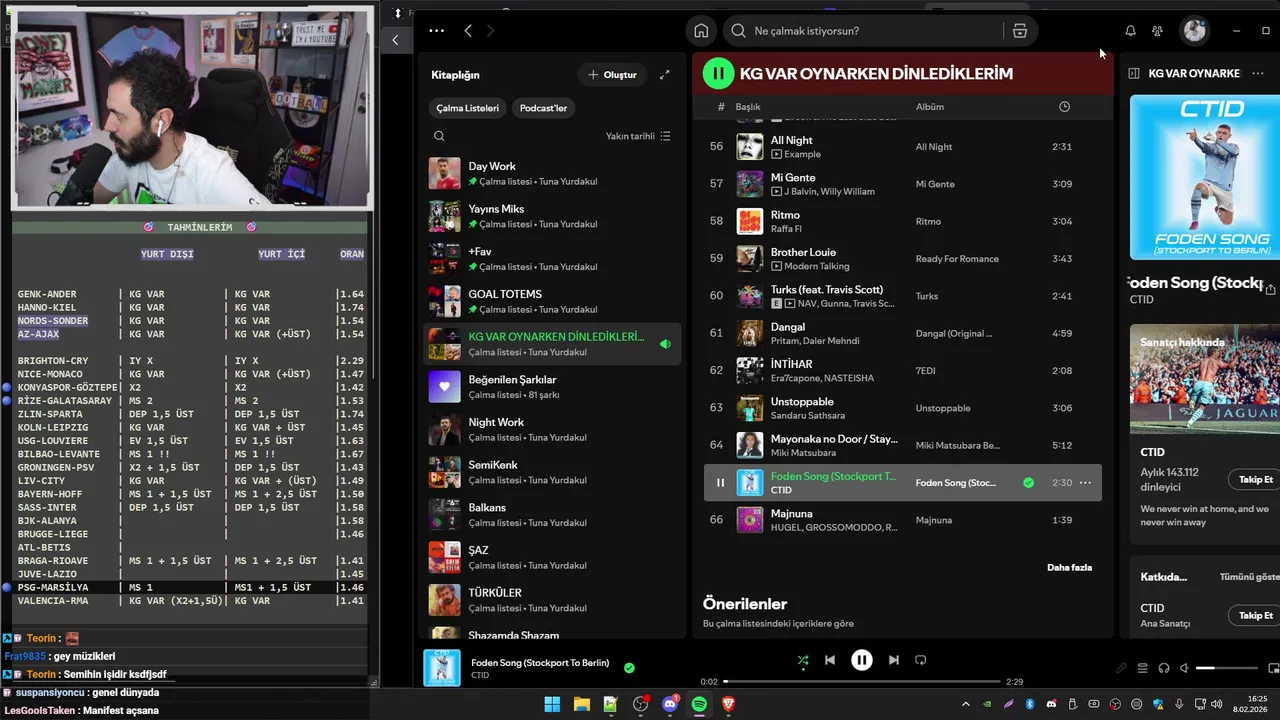This screenshot has width=1280, height=720.
Task: Open the notifications bell
Action: pos(1130,31)
